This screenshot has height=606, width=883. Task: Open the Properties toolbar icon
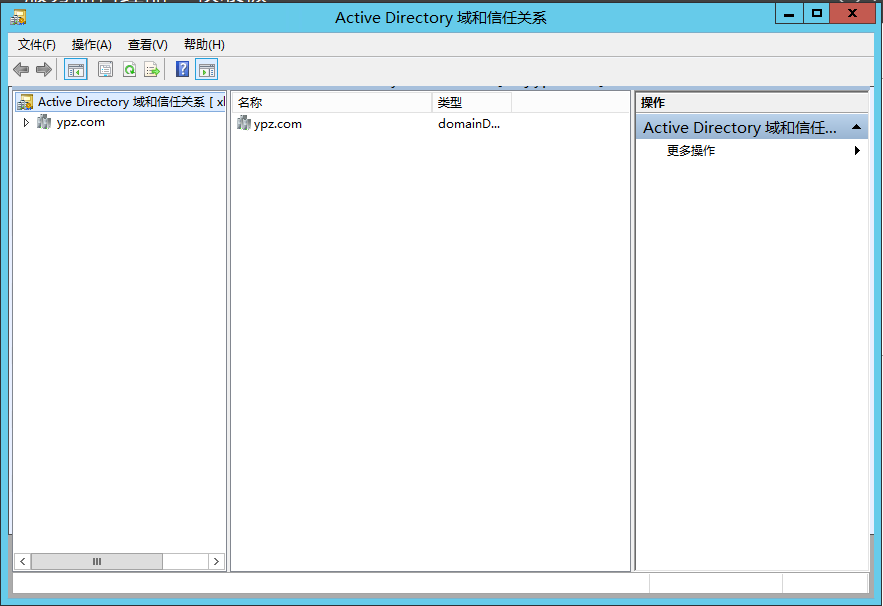[x=105, y=70]
